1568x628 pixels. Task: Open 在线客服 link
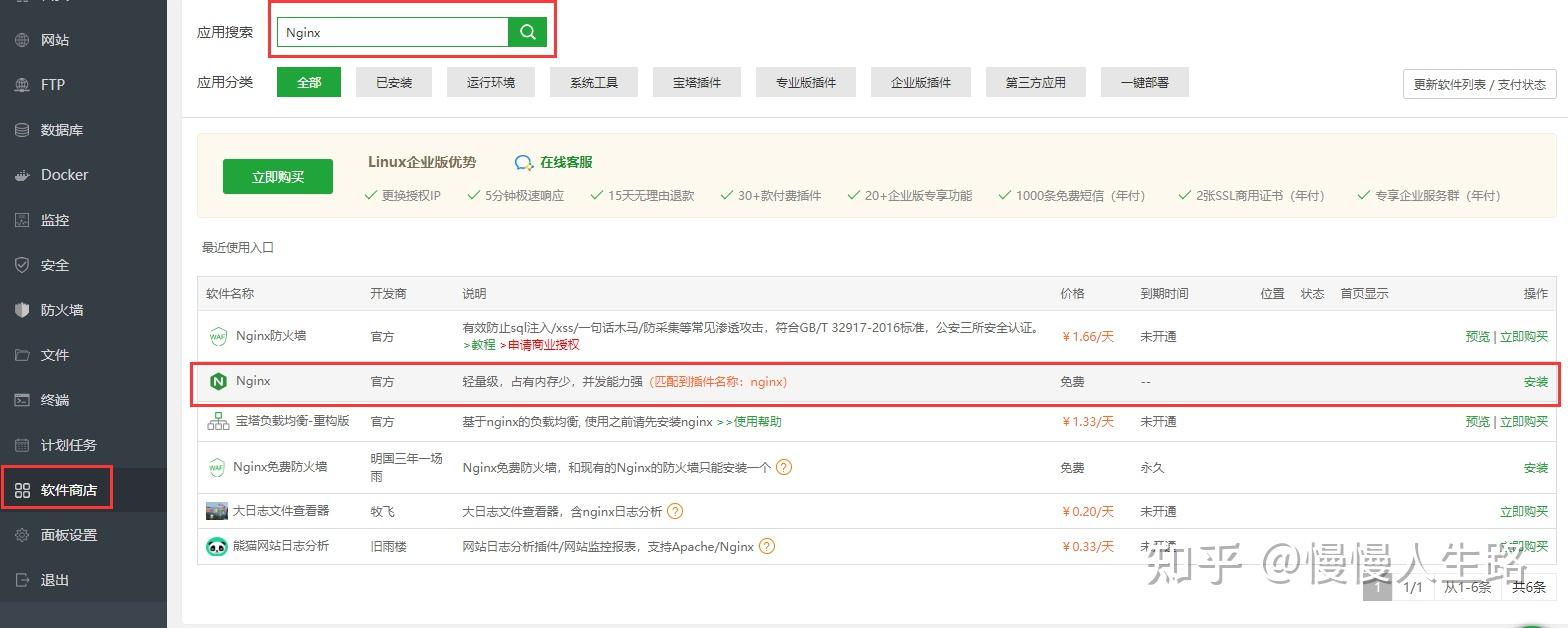(x=566, y=162)
